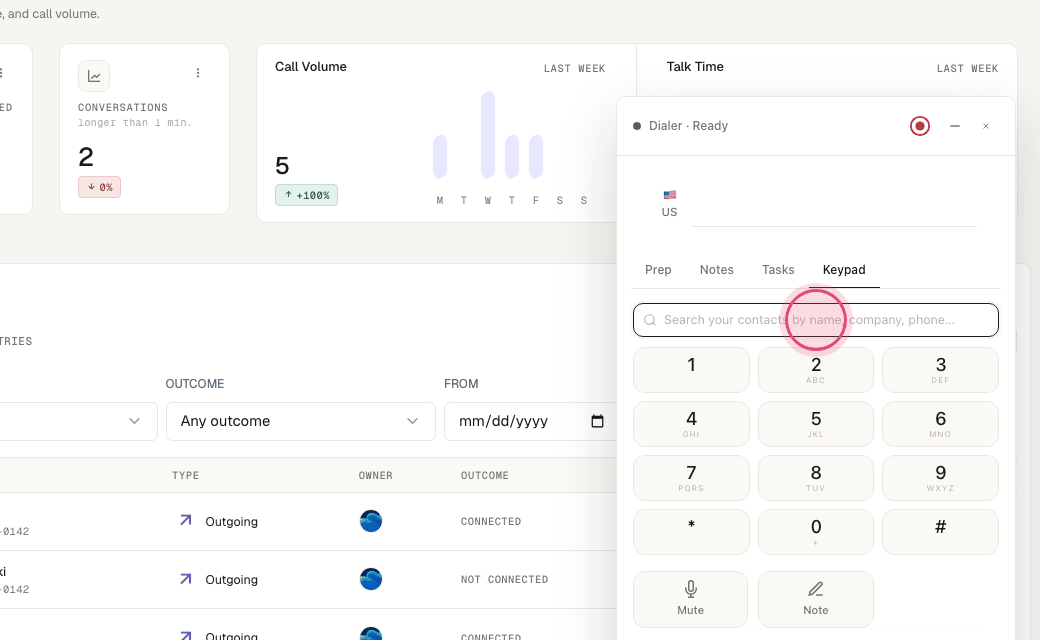Click the Call Volume LAST WEEK label
This screenshot has height=640, width=1040.
coord(574,68)
